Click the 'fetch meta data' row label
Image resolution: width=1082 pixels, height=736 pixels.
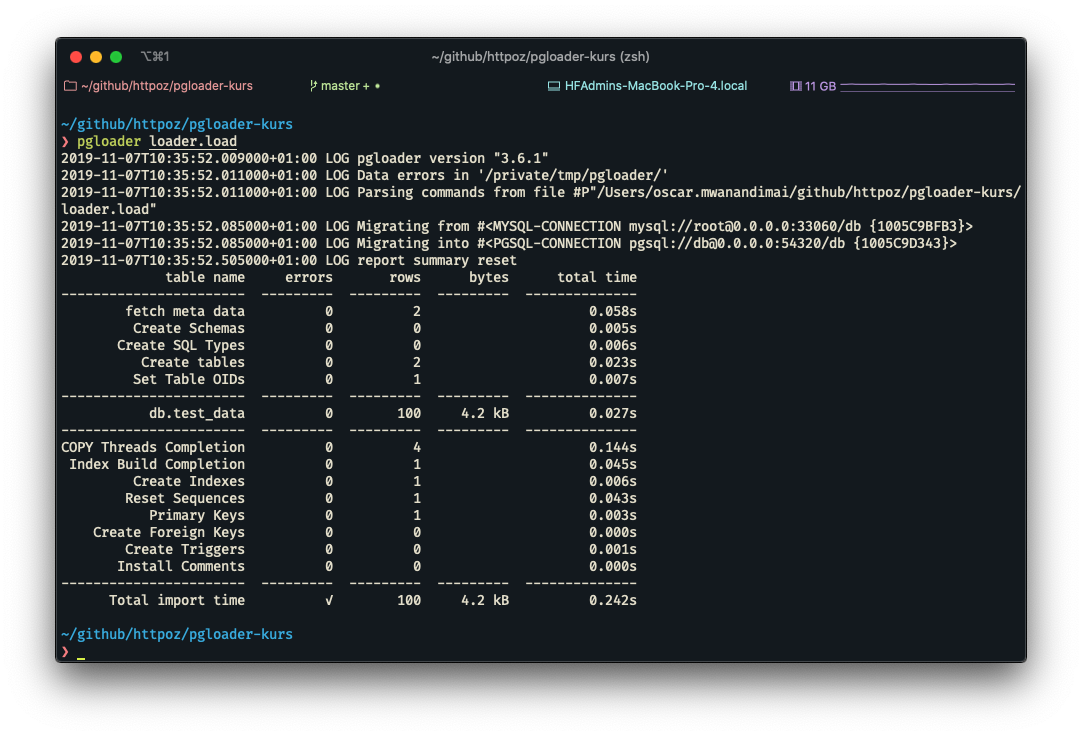click(185, 311)
